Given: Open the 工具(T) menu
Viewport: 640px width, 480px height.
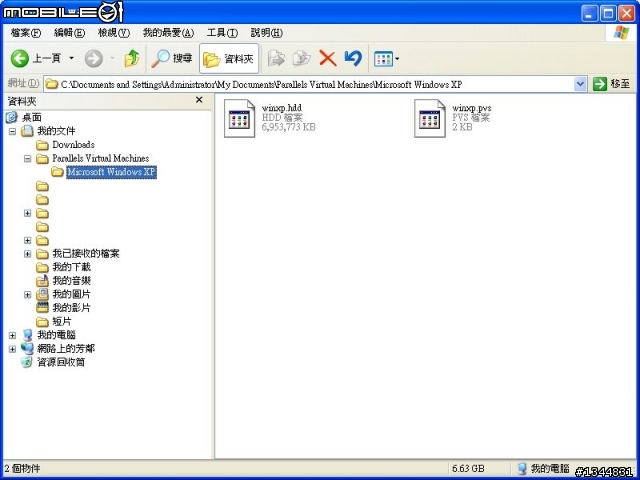Looking at the screenshot, I should pos(222,33).
